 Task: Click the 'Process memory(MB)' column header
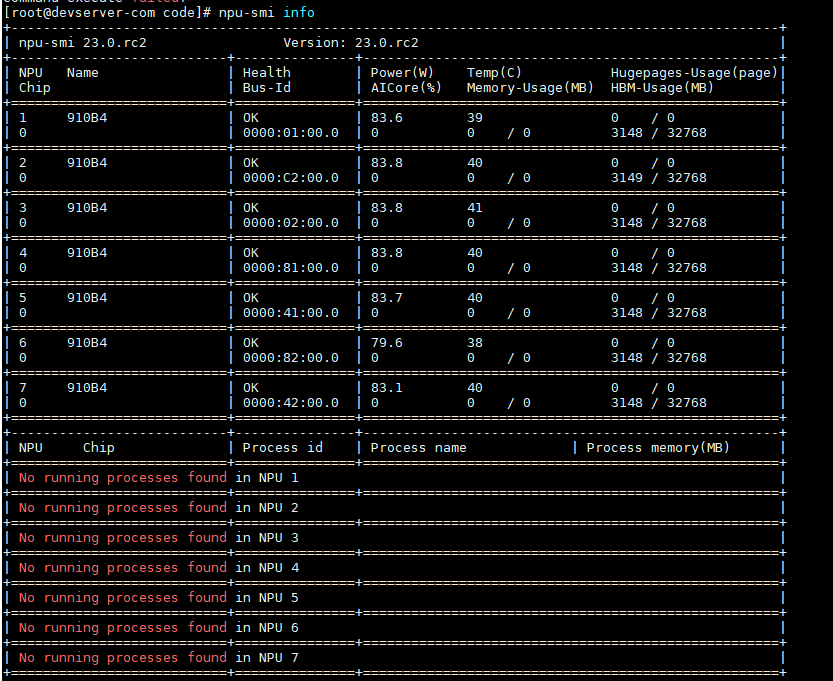point(658,448)
